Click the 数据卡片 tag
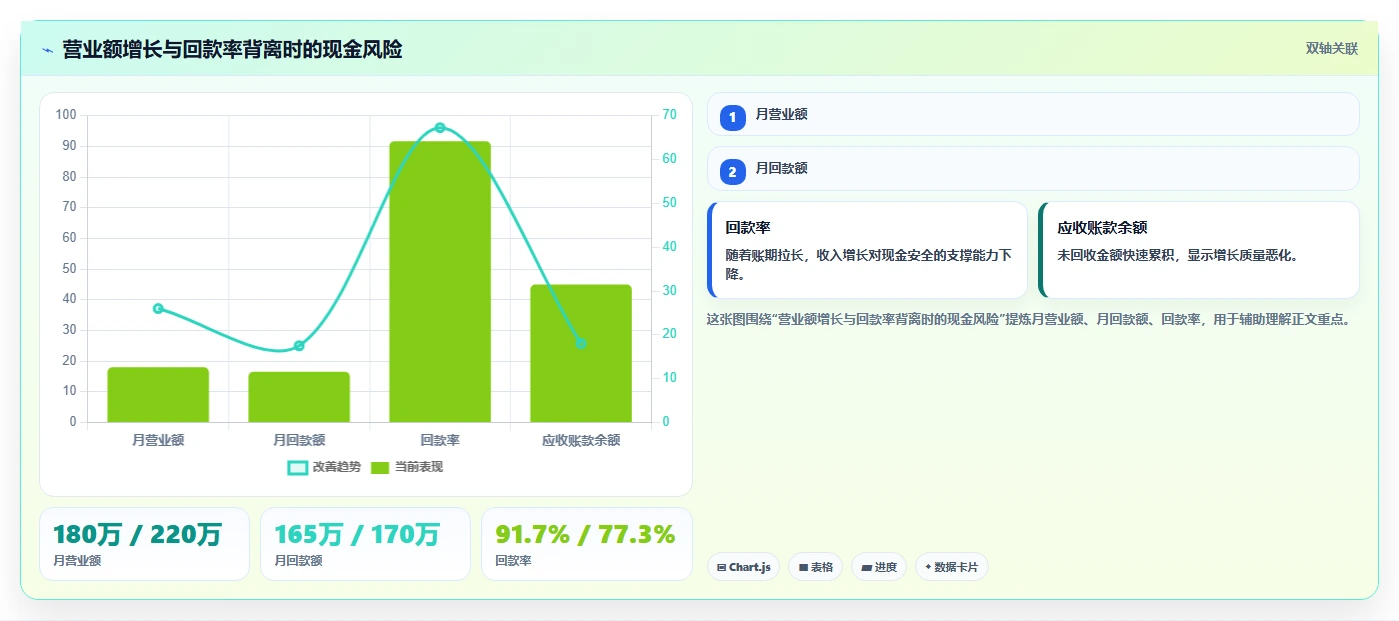Image resolution: width=1399 pixels, height=621 pixels. [x=952, y=567]
